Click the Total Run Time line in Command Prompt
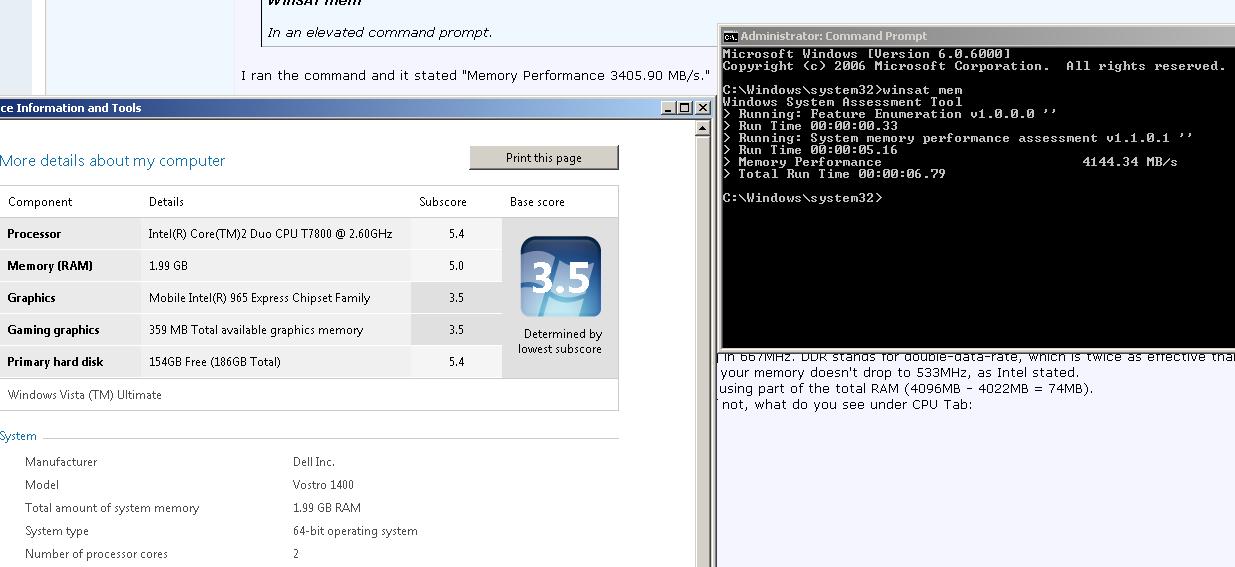 click(x=834, y=174)
